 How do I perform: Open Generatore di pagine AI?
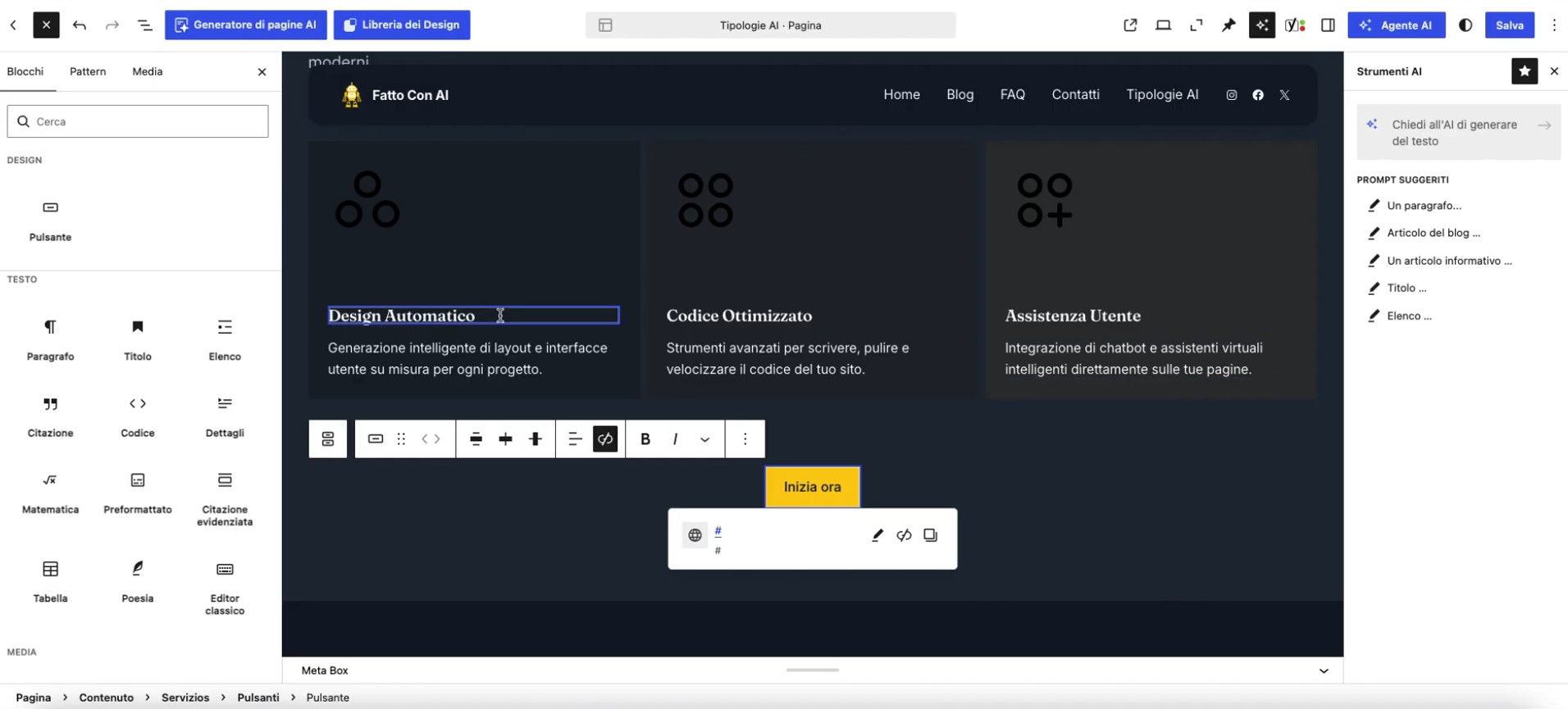246,25
